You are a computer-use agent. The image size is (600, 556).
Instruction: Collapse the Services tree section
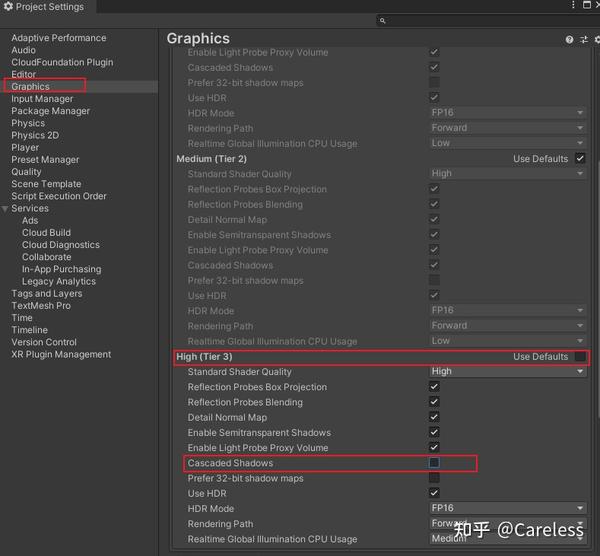click(5, 208)
